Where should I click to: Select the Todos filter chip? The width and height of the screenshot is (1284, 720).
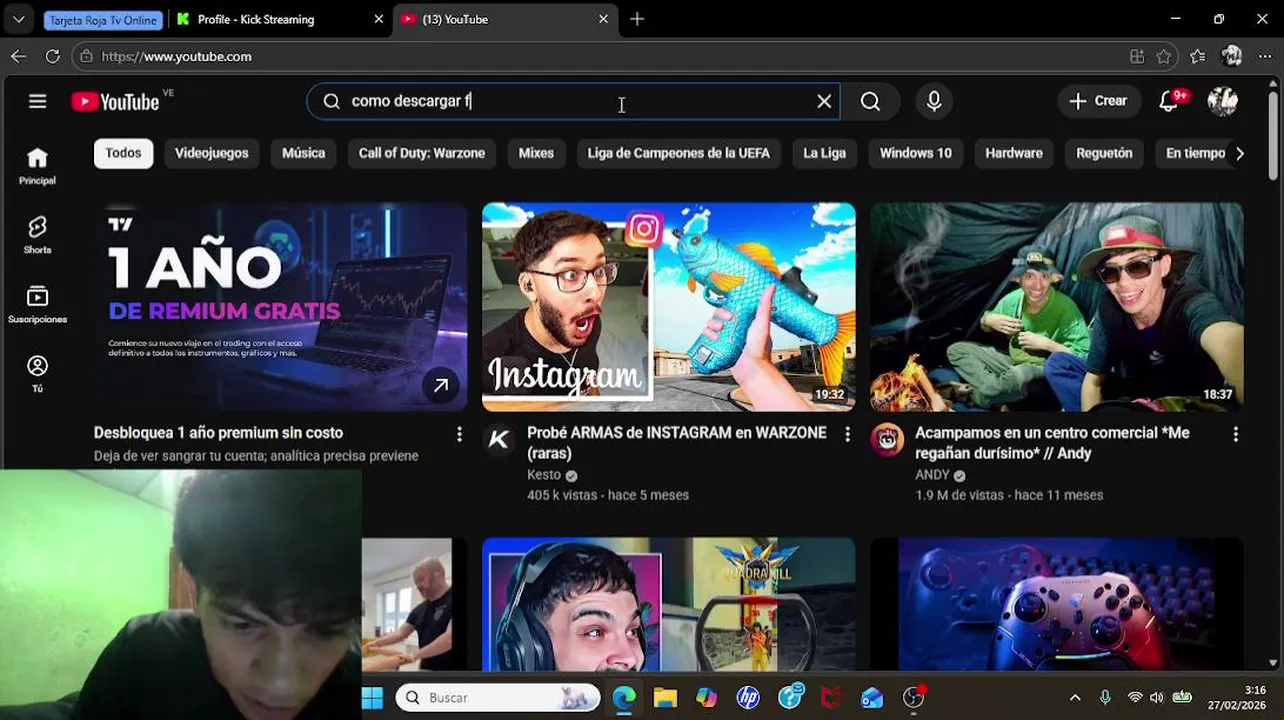123,153
